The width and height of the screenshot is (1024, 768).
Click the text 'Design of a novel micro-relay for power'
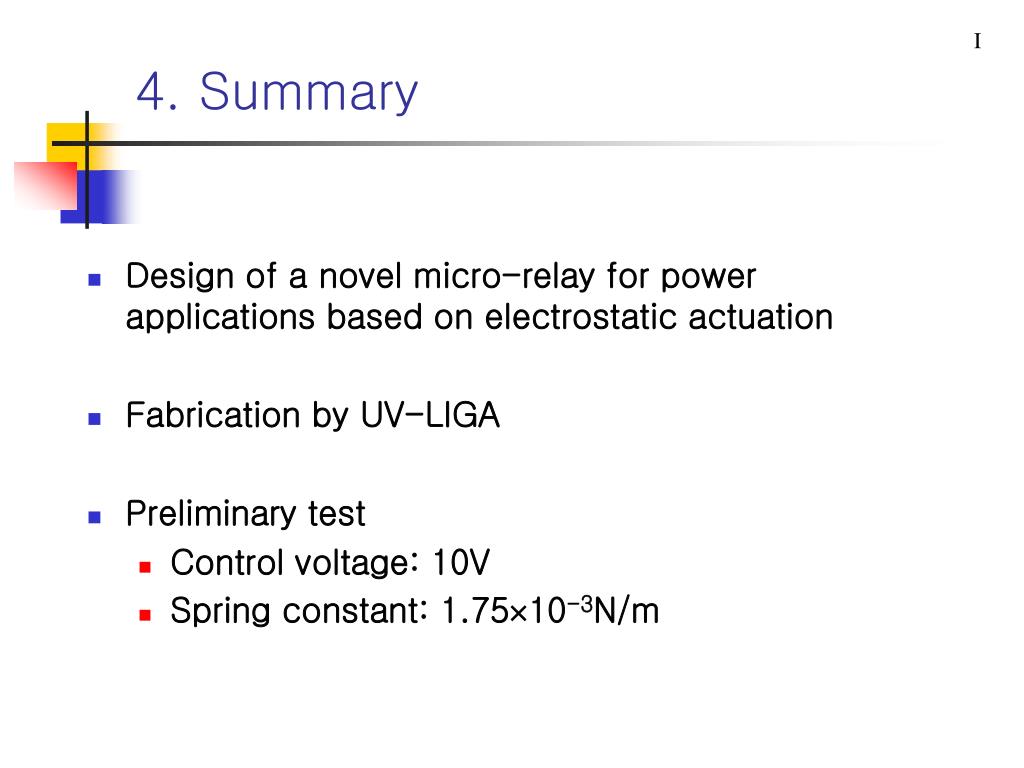[x=441, y=276]
